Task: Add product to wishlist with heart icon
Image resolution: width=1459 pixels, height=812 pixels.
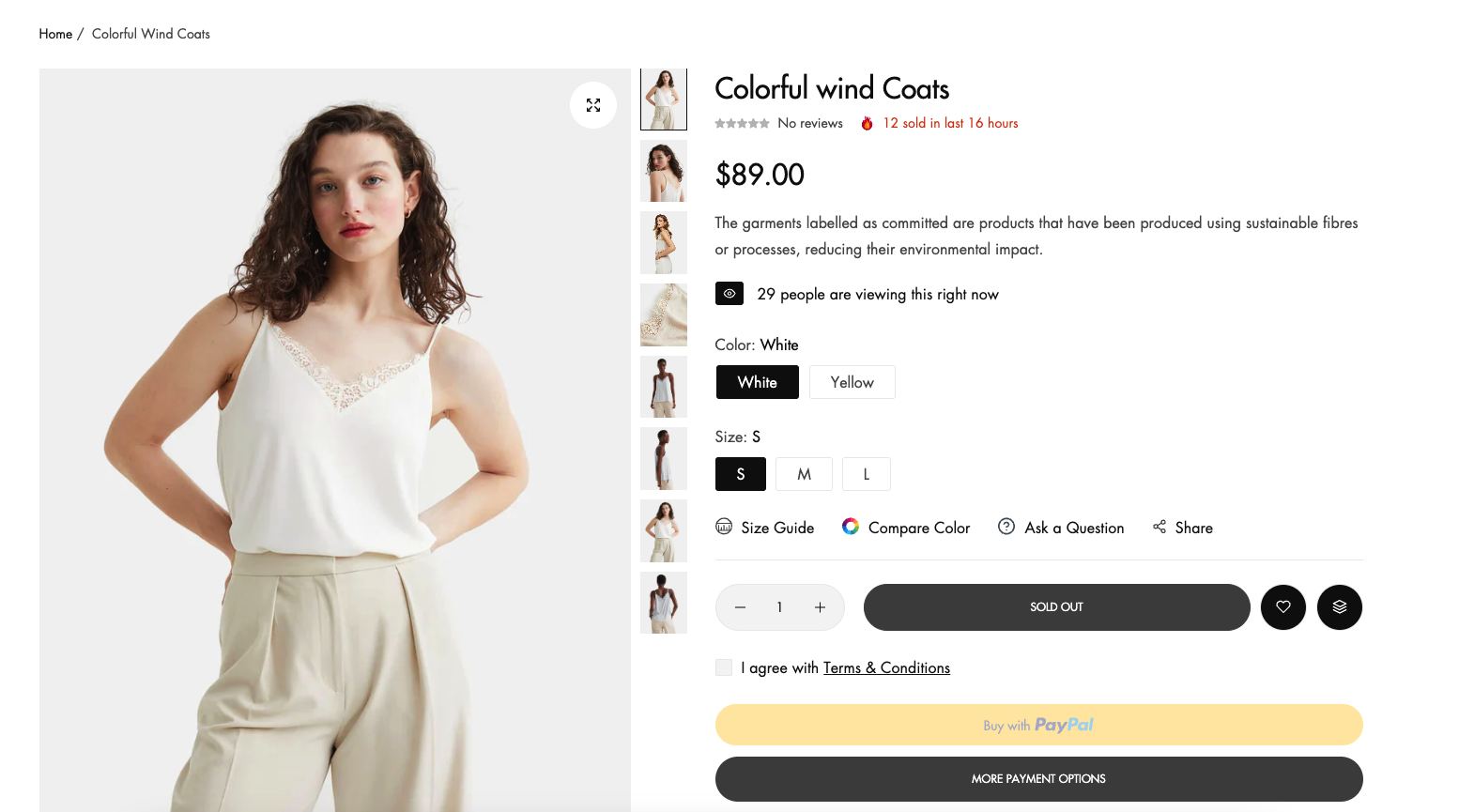Action: click(1283, 607)
